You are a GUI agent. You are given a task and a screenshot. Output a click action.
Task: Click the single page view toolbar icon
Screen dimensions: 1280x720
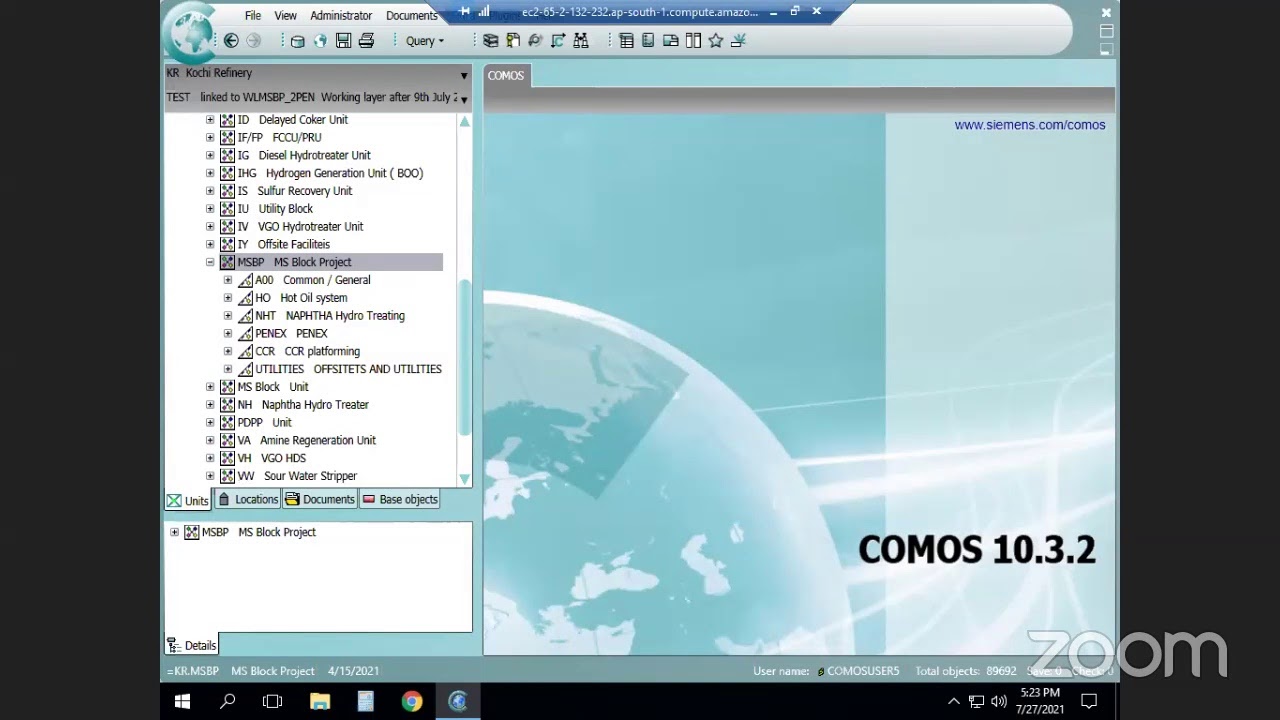(648, 41)
